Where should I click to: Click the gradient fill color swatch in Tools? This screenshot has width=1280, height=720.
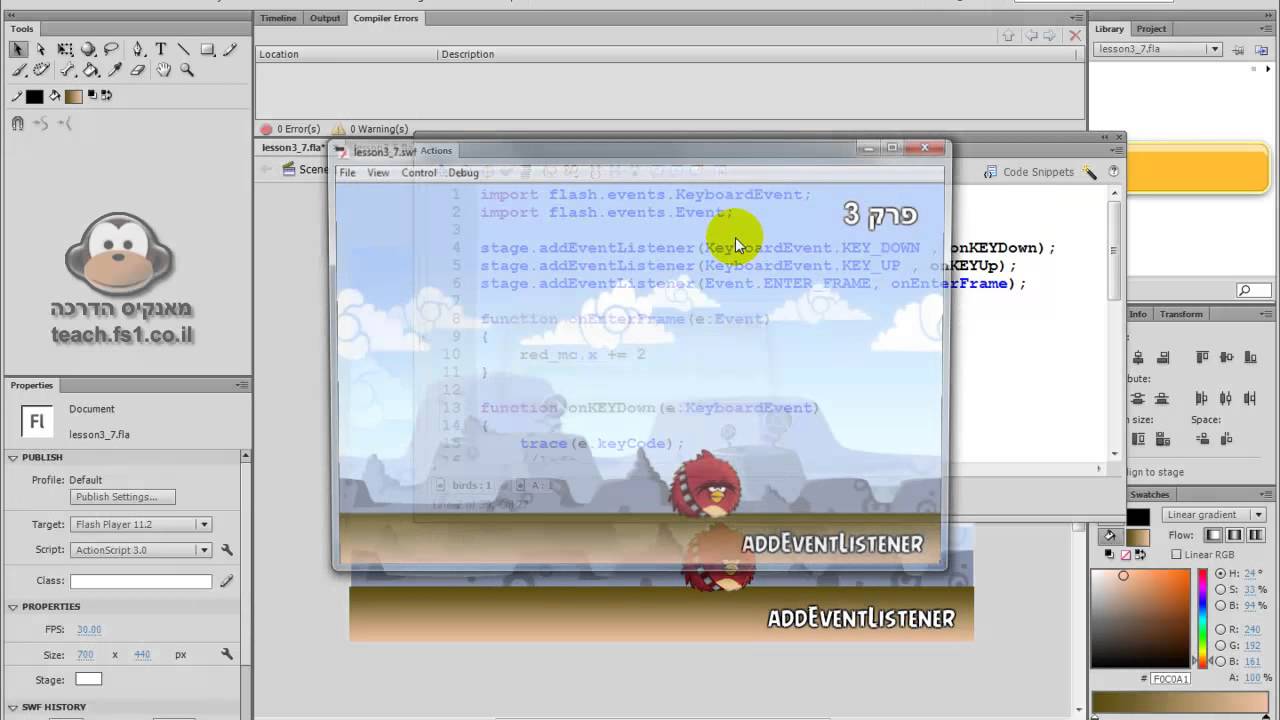(x=73, y=97)
